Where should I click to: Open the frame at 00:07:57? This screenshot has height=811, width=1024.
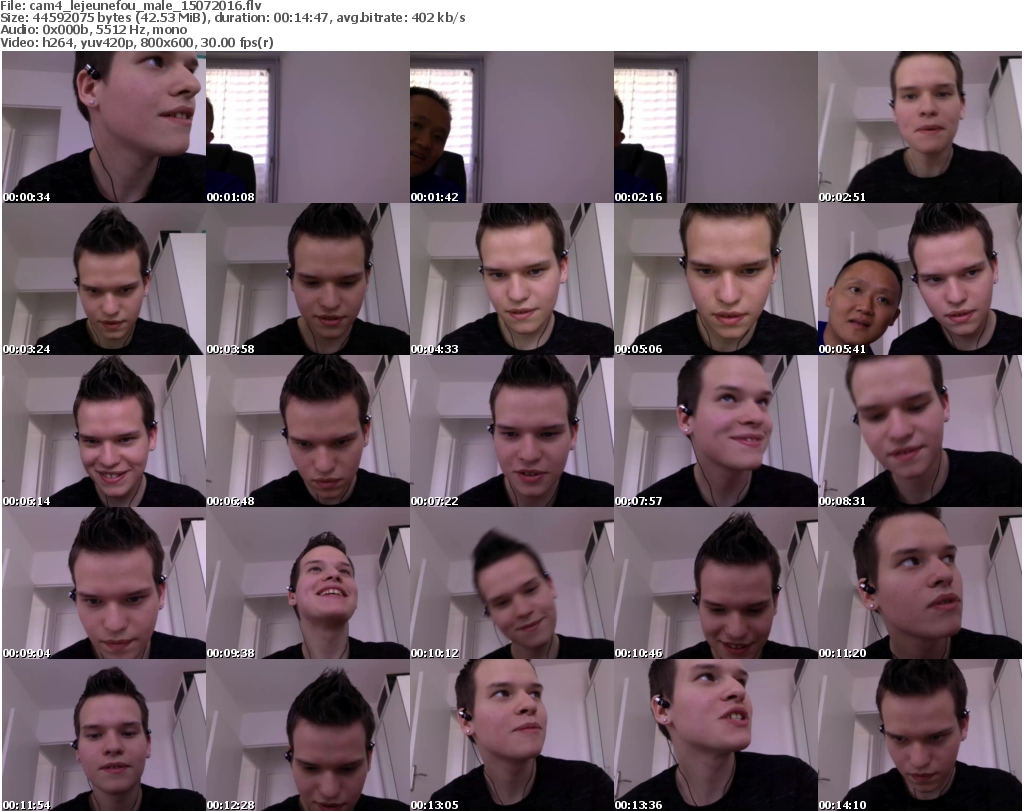tap(716, 432)
